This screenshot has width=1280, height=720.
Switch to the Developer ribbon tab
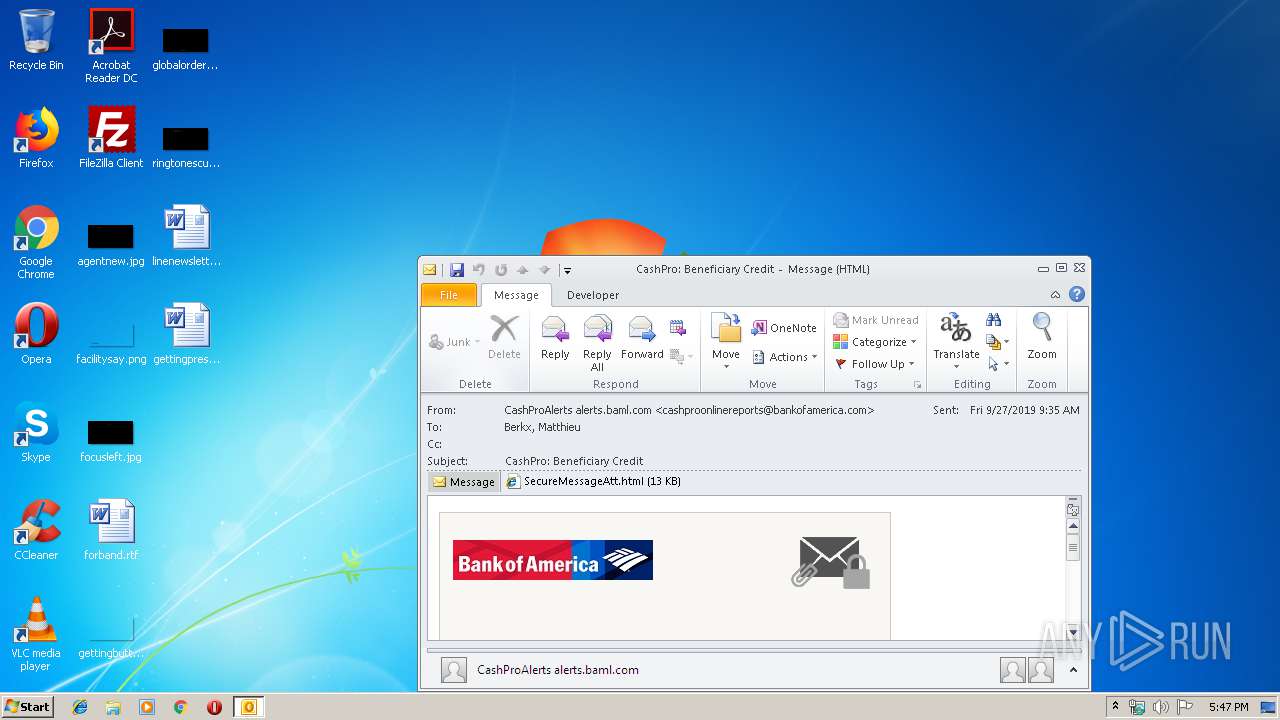pos(593,295)
